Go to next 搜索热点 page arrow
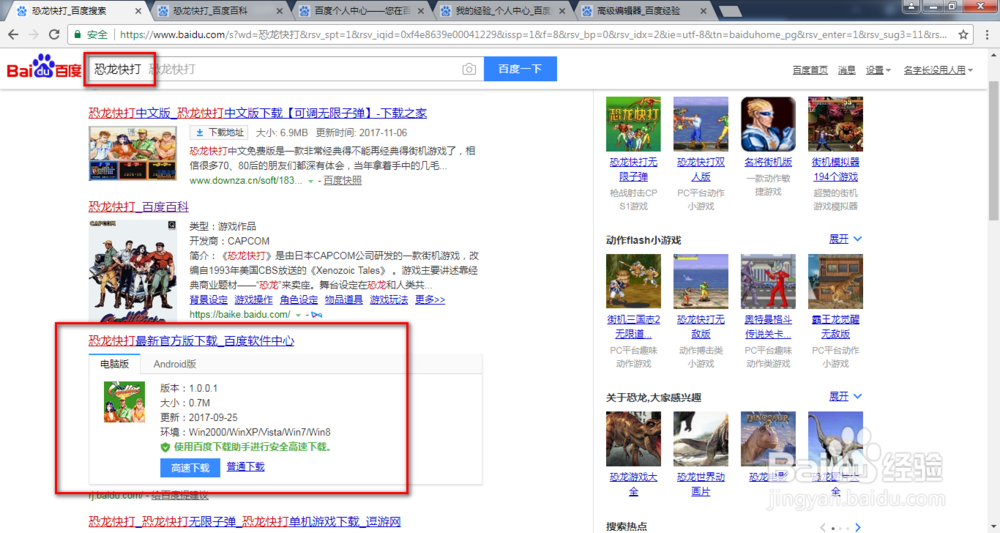The width and height of the screenshot is (1000, 533). click(x=858, y=527)
